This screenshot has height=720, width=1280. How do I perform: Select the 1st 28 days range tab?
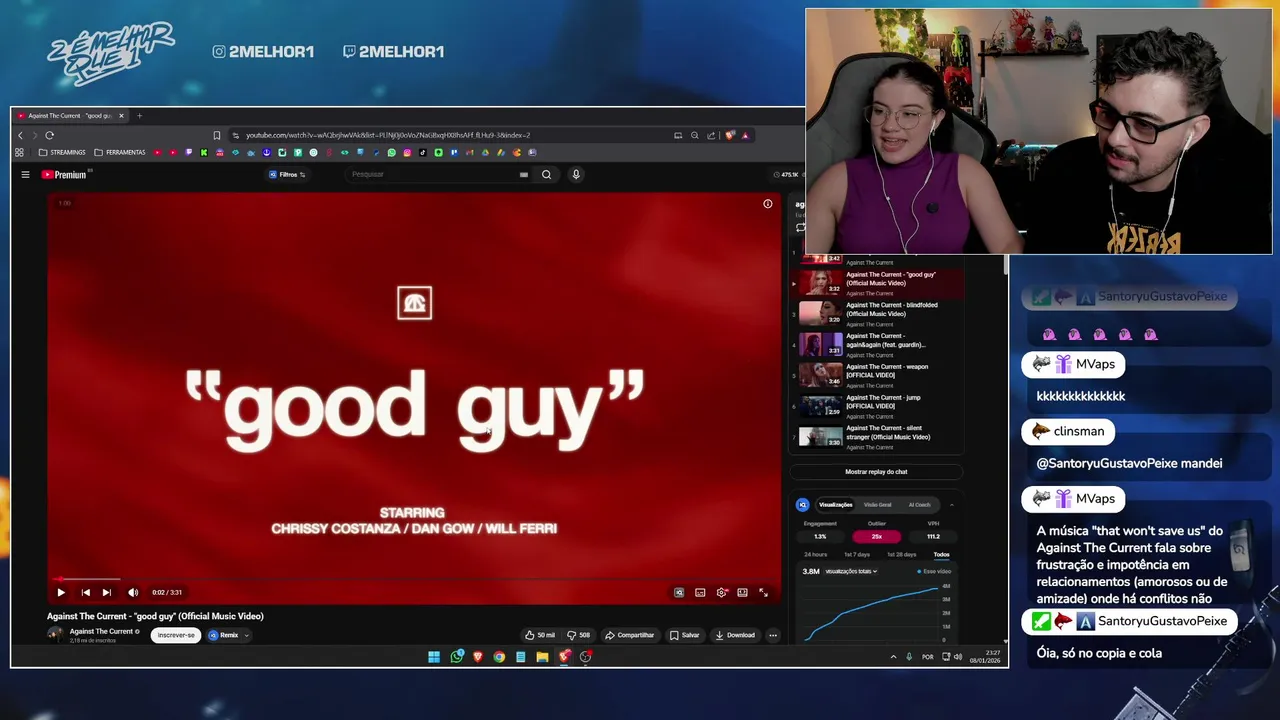pyautogui.click(x=901, y=554)
